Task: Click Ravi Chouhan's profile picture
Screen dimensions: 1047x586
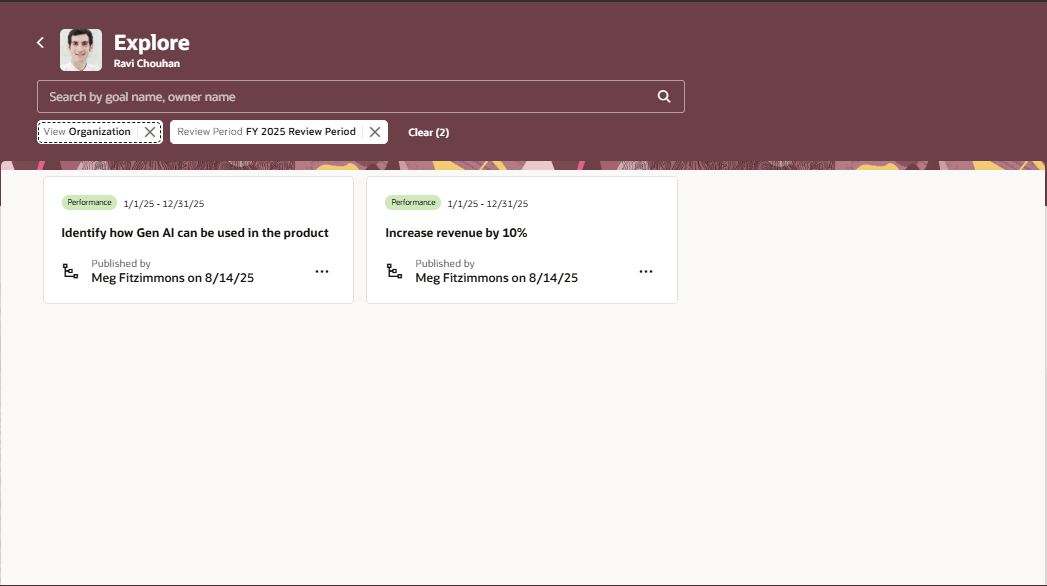Action: click(81, 49)
